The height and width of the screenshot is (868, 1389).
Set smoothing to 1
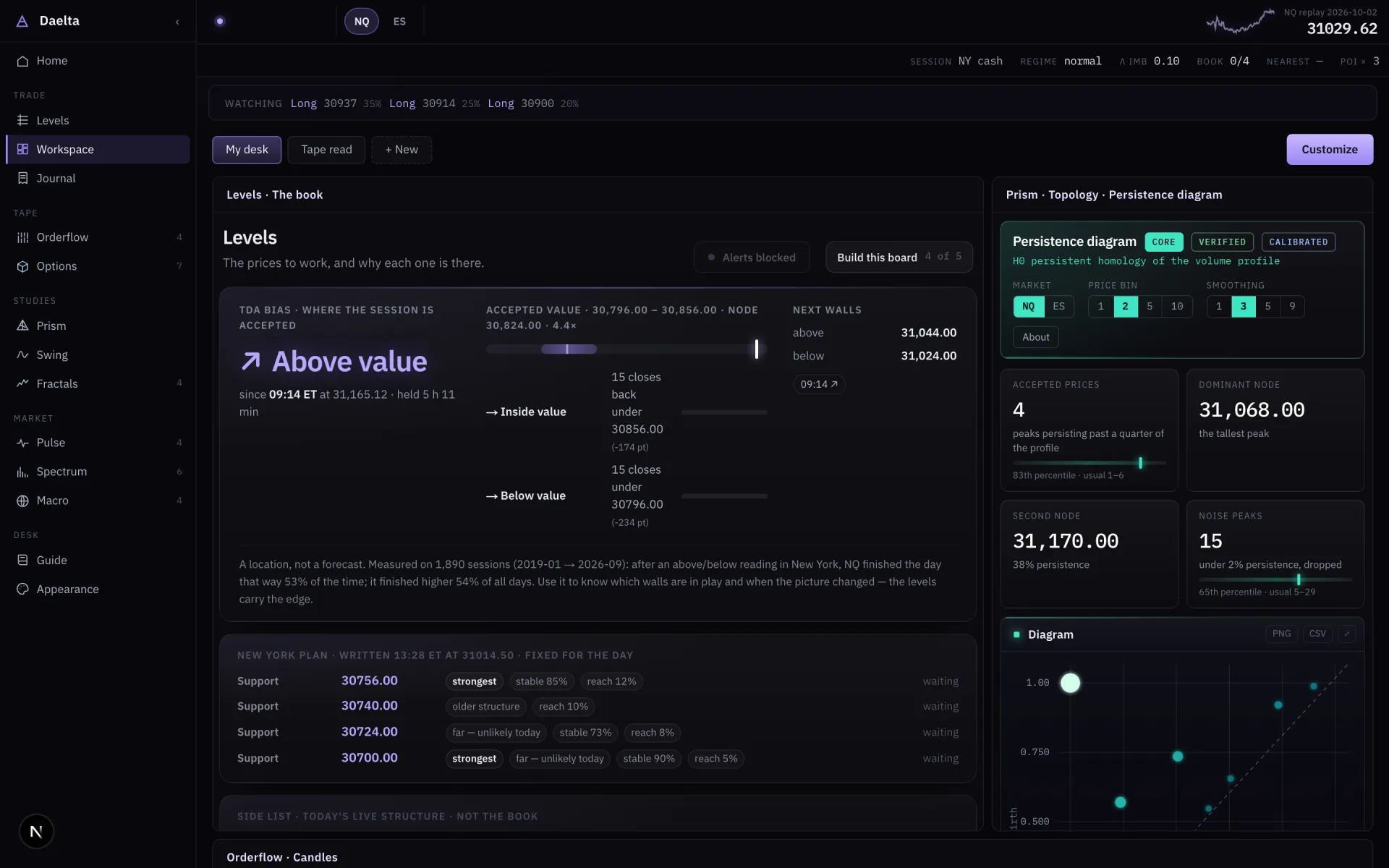(1219, 306)
